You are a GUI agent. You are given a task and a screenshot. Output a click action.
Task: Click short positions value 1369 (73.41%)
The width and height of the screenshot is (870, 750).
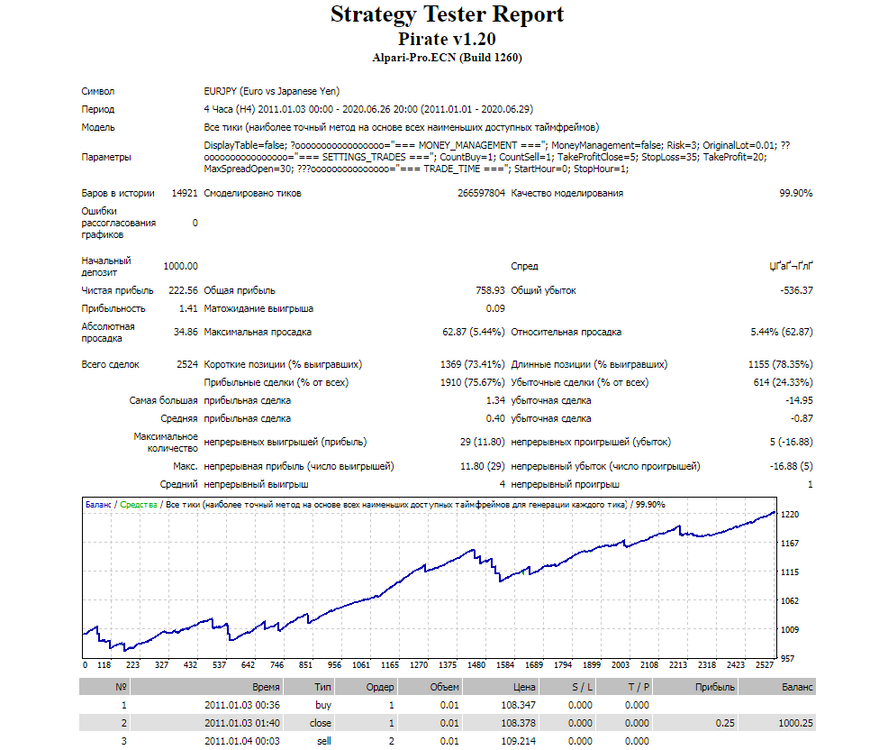472,364
